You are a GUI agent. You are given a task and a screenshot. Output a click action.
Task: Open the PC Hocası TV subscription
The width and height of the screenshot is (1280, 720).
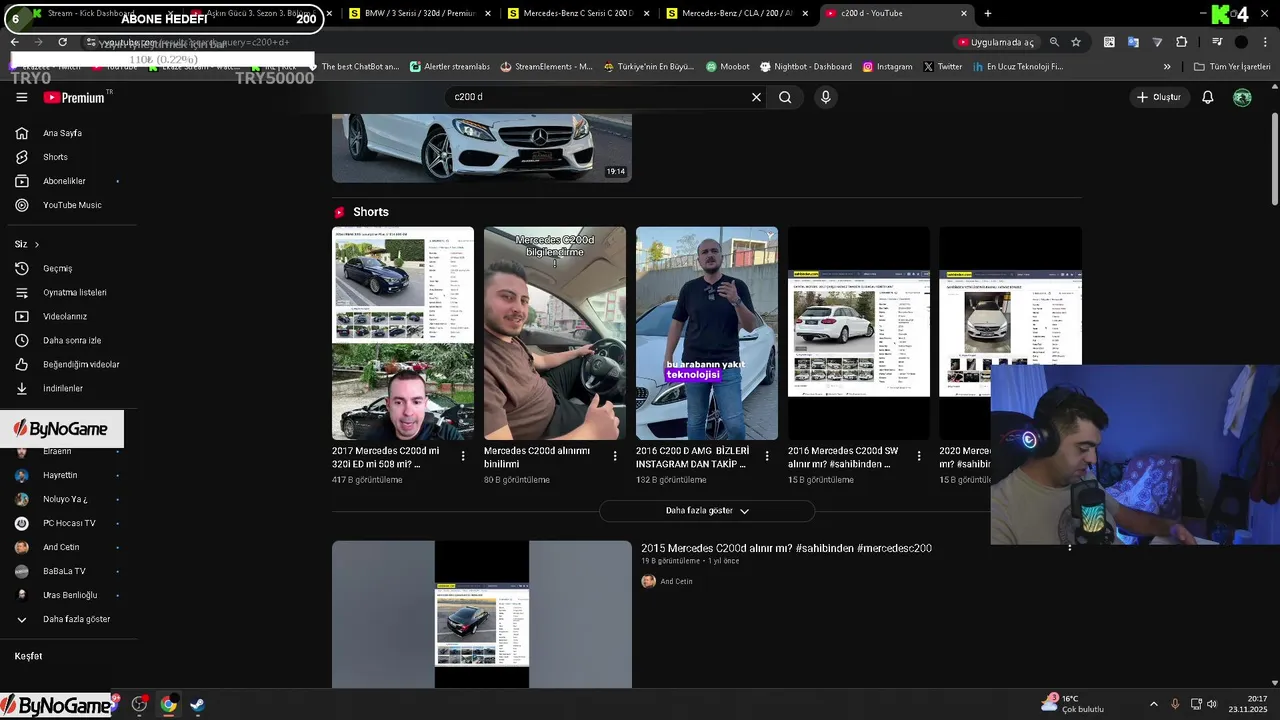click(68, 523)
